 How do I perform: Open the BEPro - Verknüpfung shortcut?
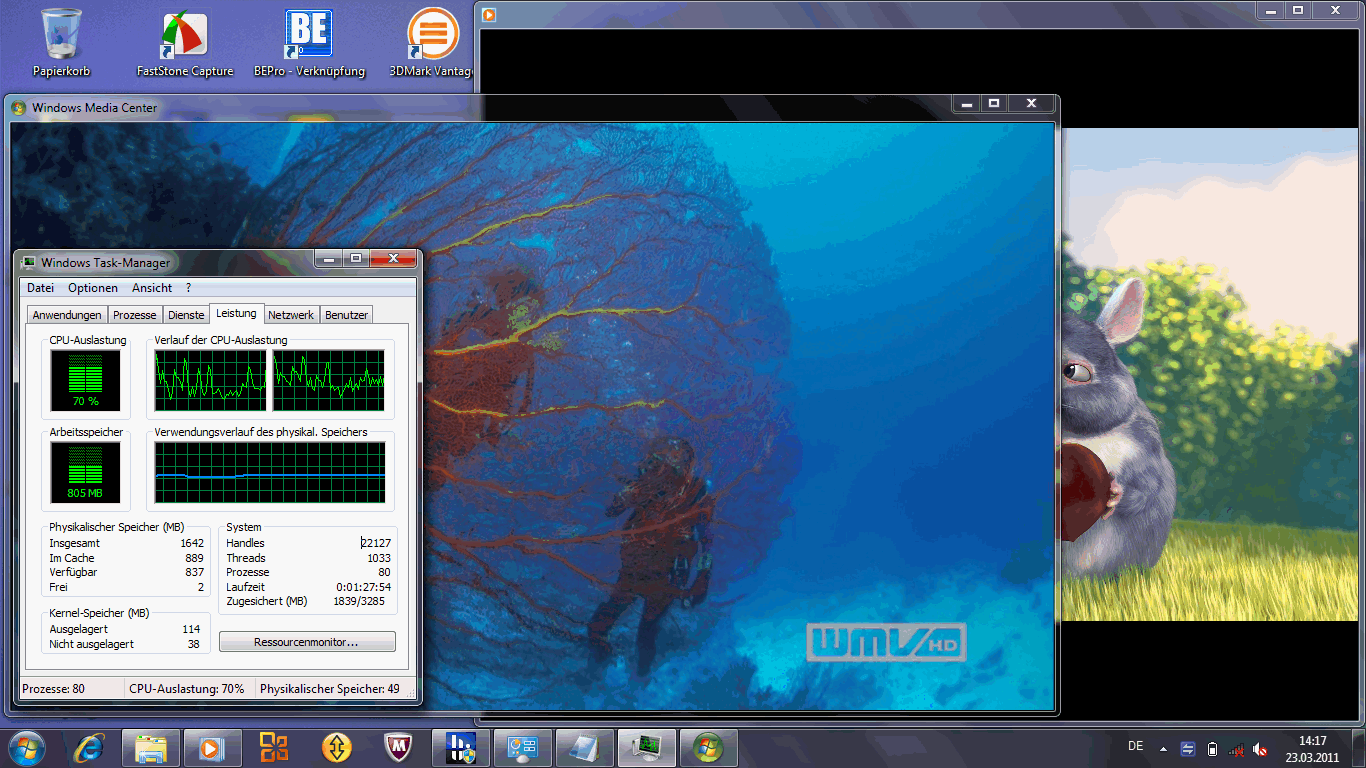click(309, 43)
